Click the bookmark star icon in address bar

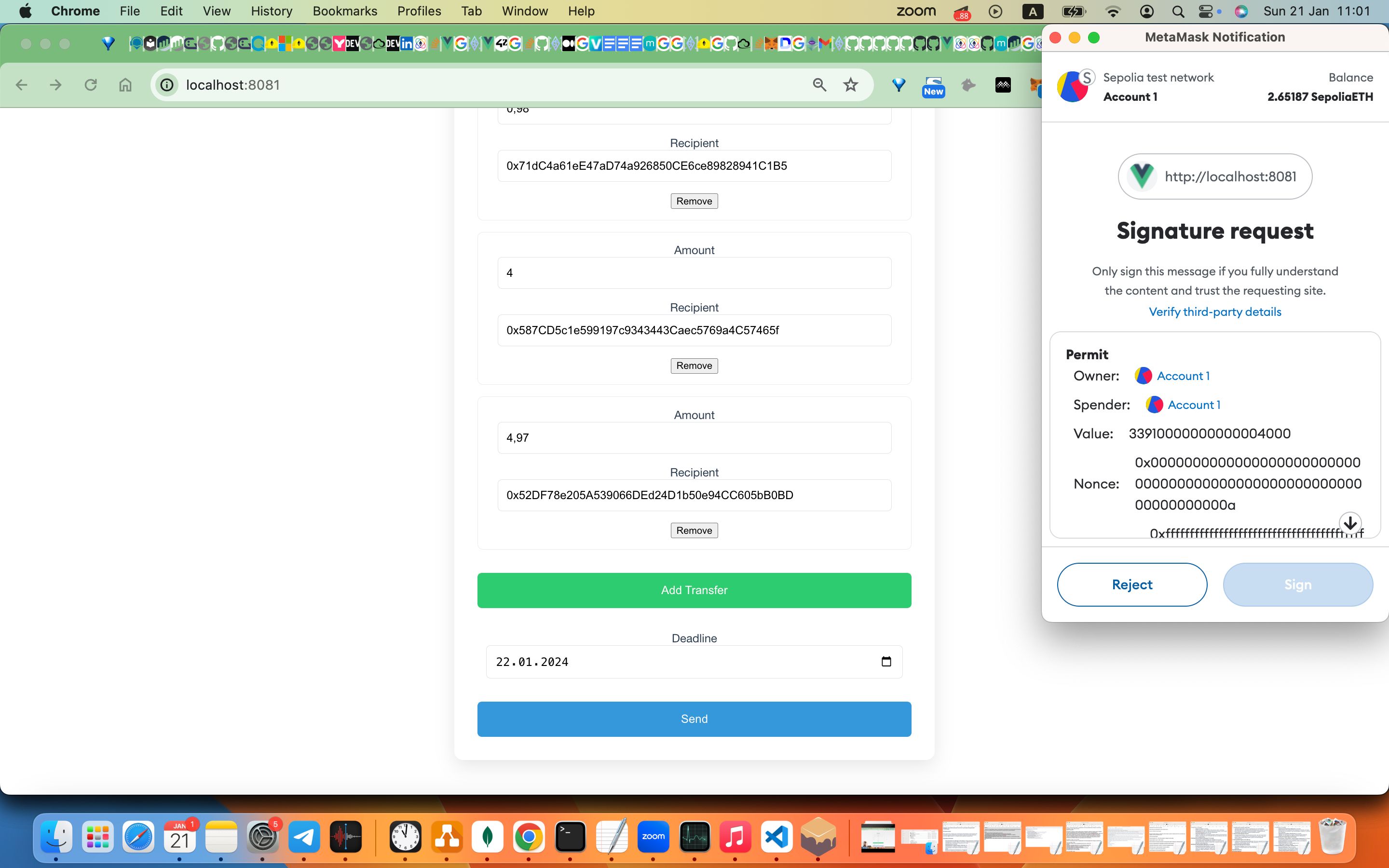coord(850,84)
